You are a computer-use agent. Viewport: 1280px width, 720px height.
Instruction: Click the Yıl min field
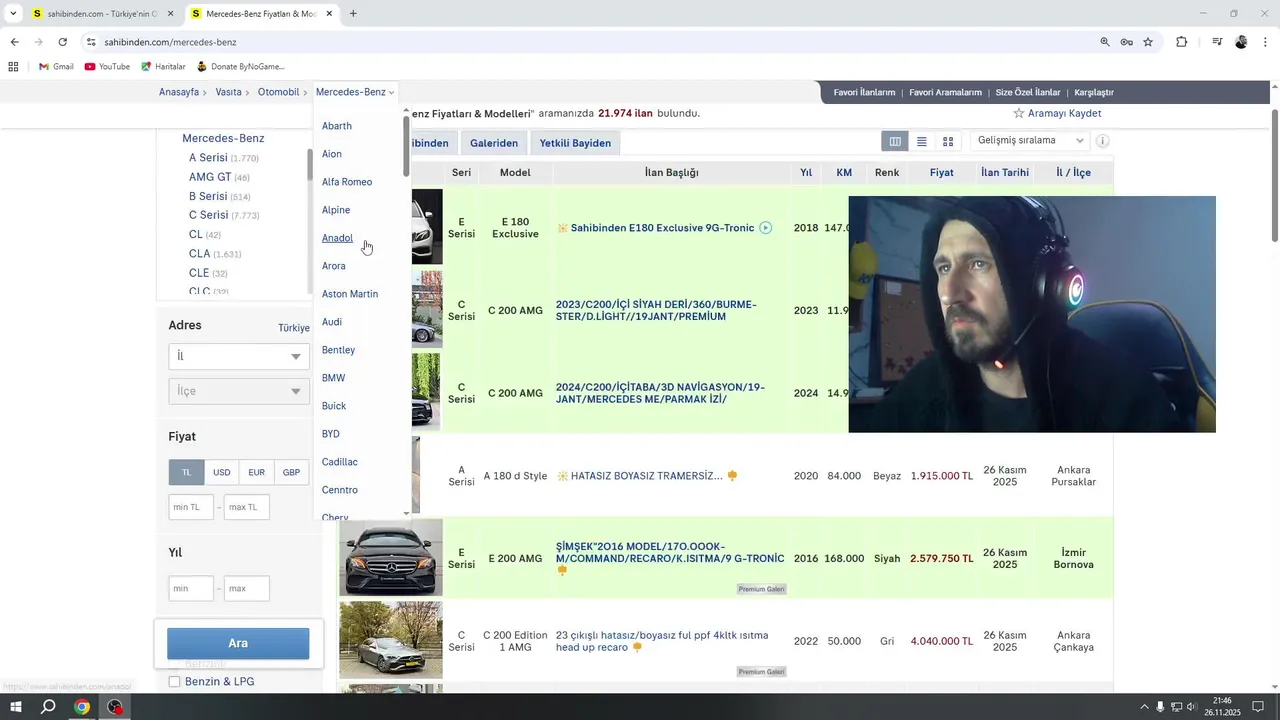(191, 588)
